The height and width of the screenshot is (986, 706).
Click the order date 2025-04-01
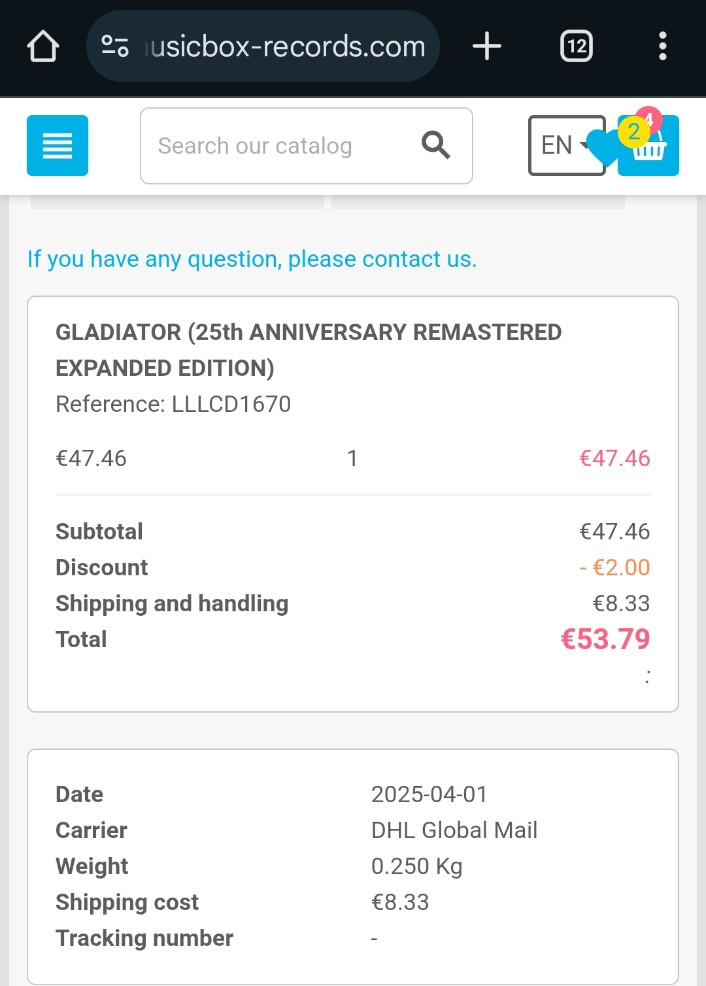[x=429, y=794]
